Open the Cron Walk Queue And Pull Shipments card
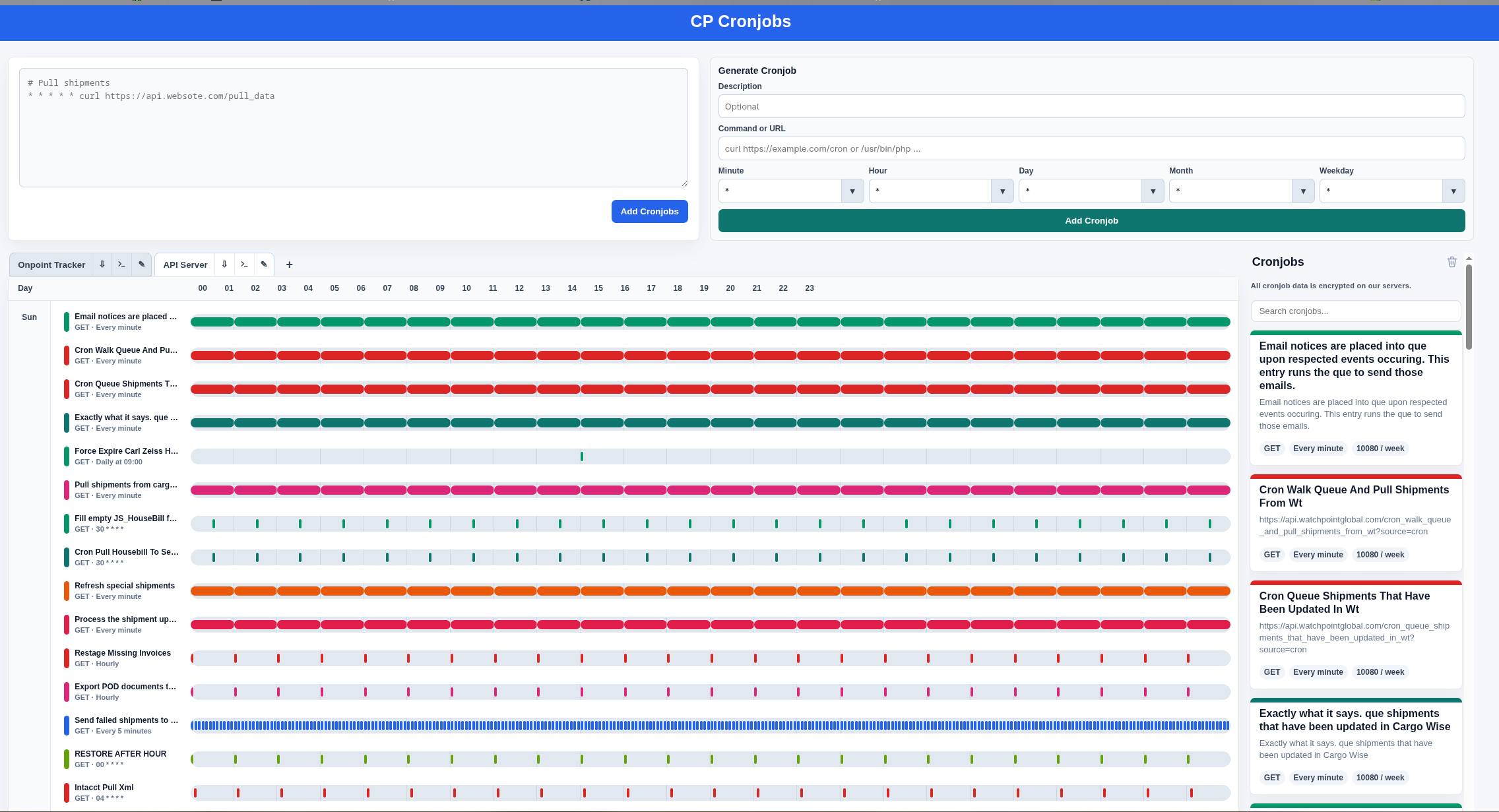The image size is (1499, 812). pyautogui.click(x=1356, y=522)
